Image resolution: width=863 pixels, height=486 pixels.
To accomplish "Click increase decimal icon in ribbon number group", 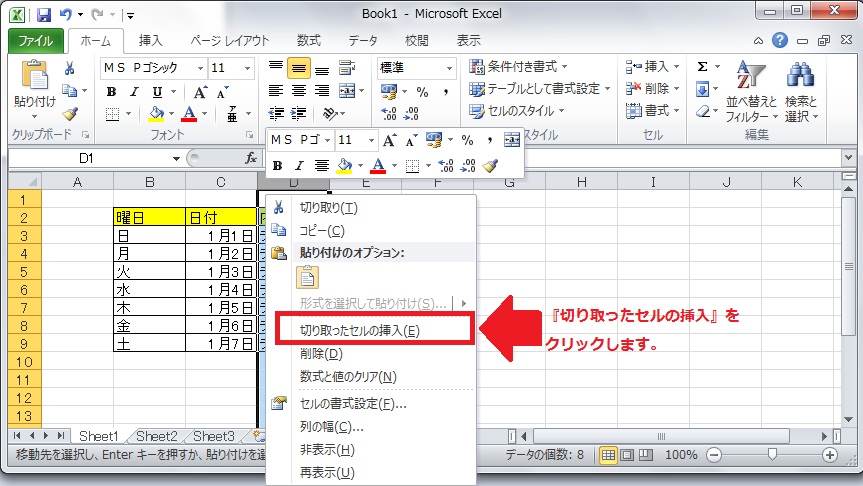I will [389, 113].
